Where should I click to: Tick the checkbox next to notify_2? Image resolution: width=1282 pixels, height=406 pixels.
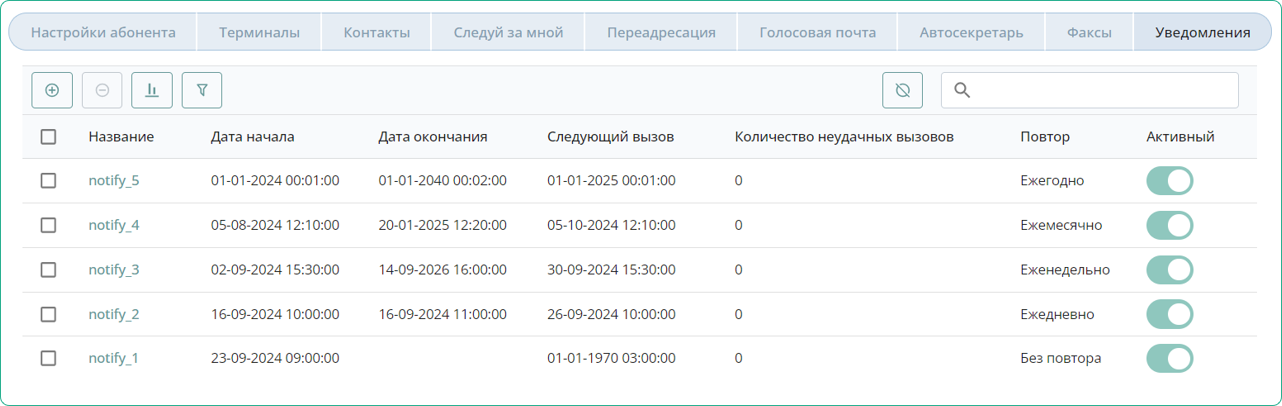click(48, 314)
